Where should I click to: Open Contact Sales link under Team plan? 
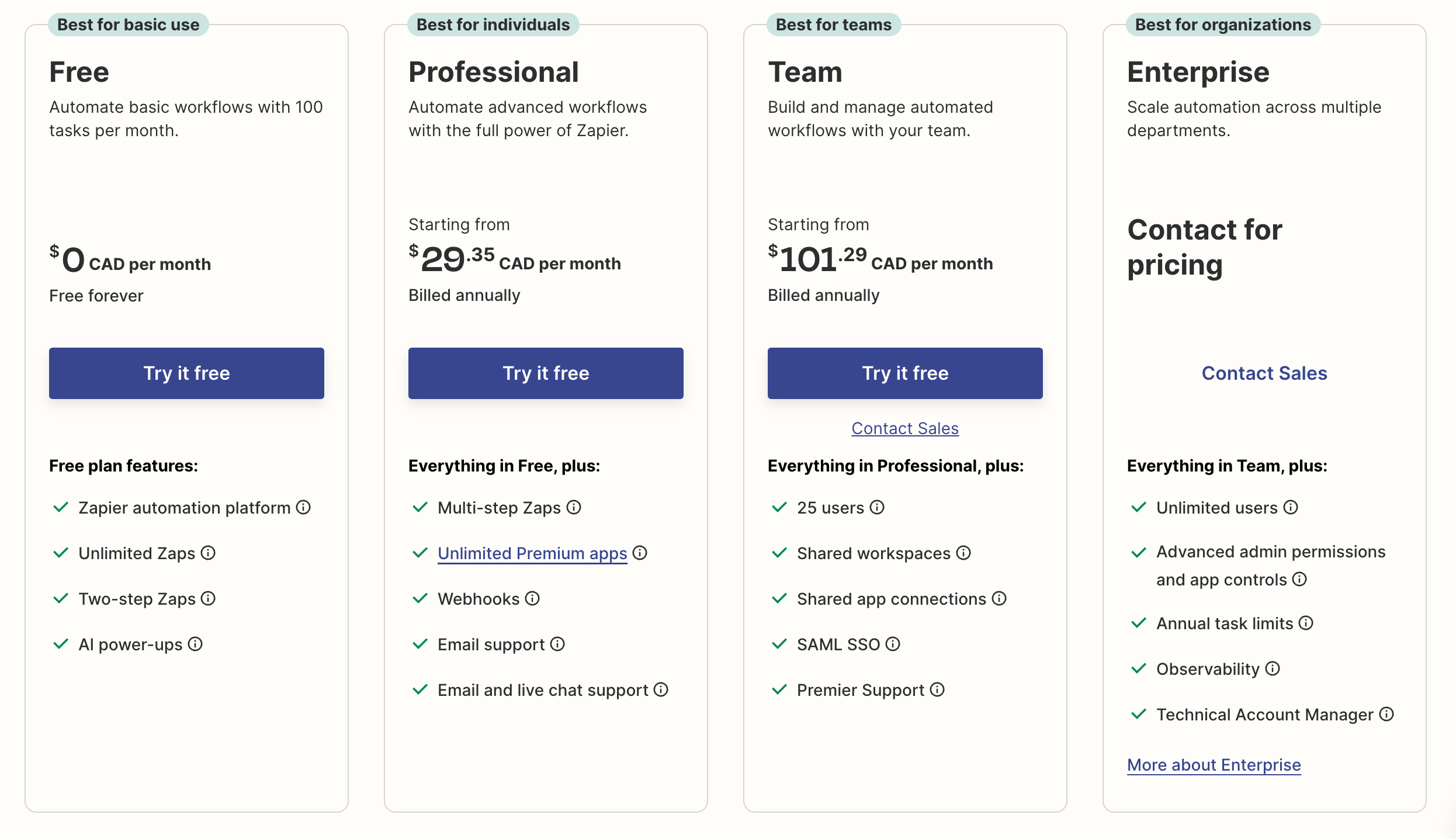(x=905, y=428)
